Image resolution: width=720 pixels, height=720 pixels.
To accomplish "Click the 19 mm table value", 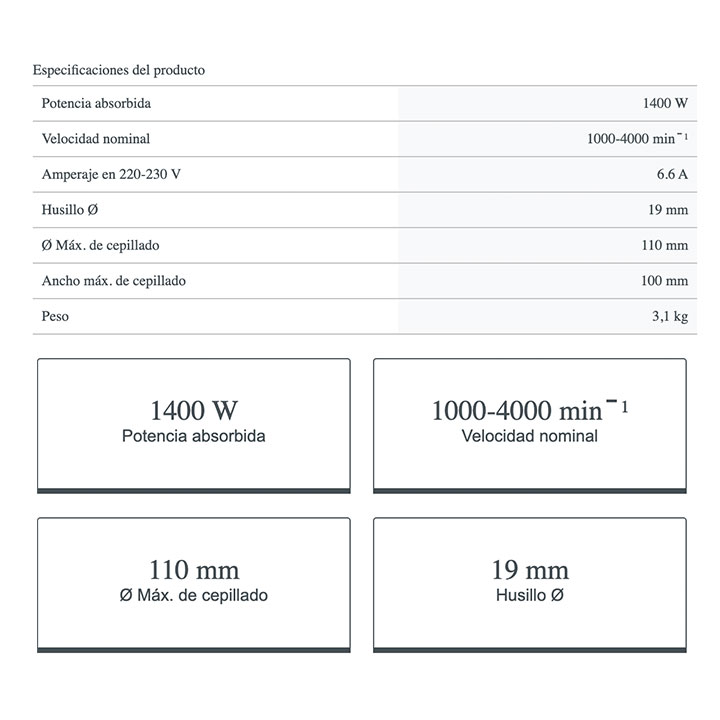I will click(668, 210).
